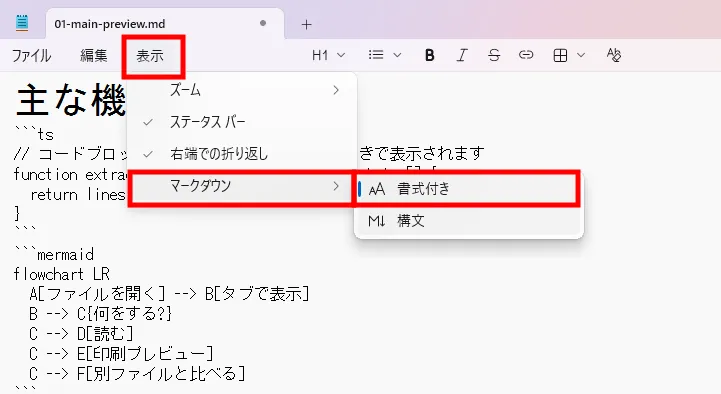This screenshot has width=721, height=394.
Task: Expand the list style dropdown arrow
Action: point(397,56)
